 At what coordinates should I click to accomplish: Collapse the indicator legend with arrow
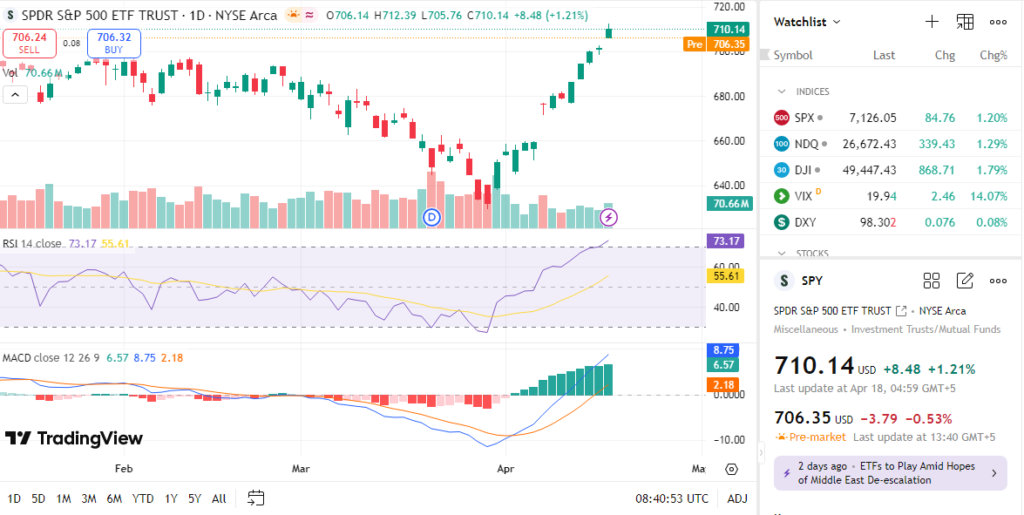point(15,95)
